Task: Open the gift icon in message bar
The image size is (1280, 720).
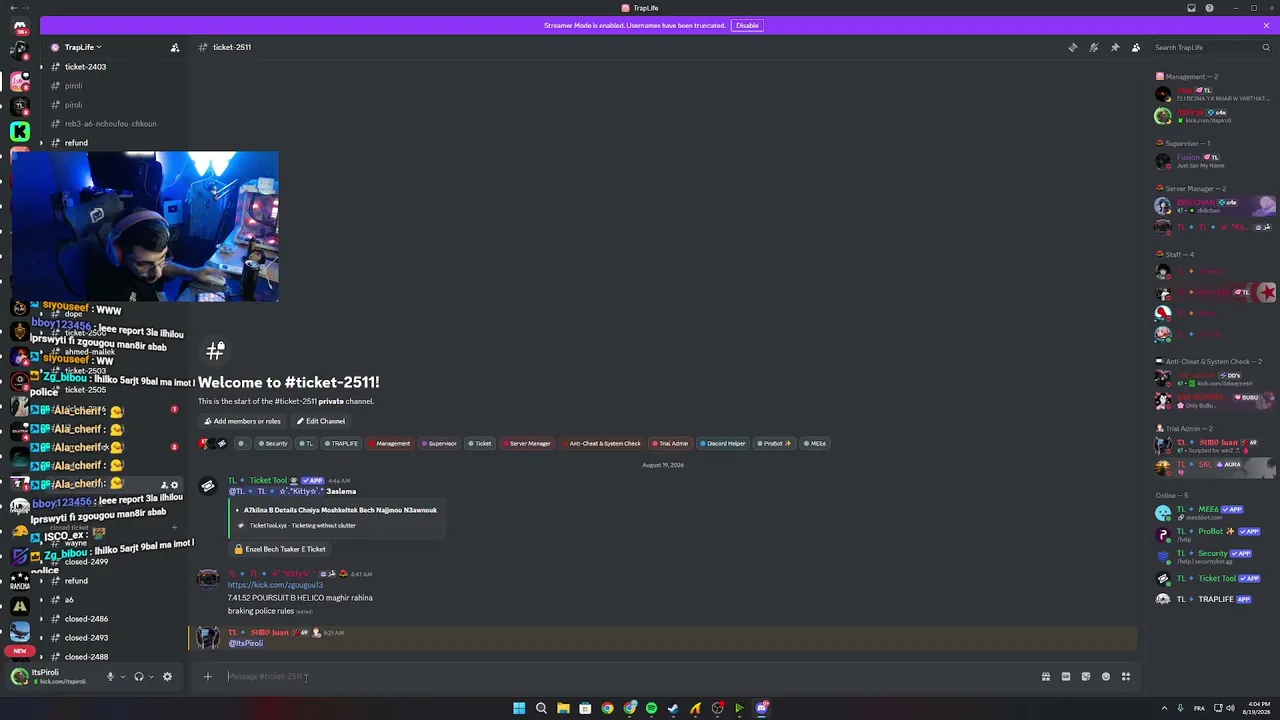Action: coord(1046,677)
